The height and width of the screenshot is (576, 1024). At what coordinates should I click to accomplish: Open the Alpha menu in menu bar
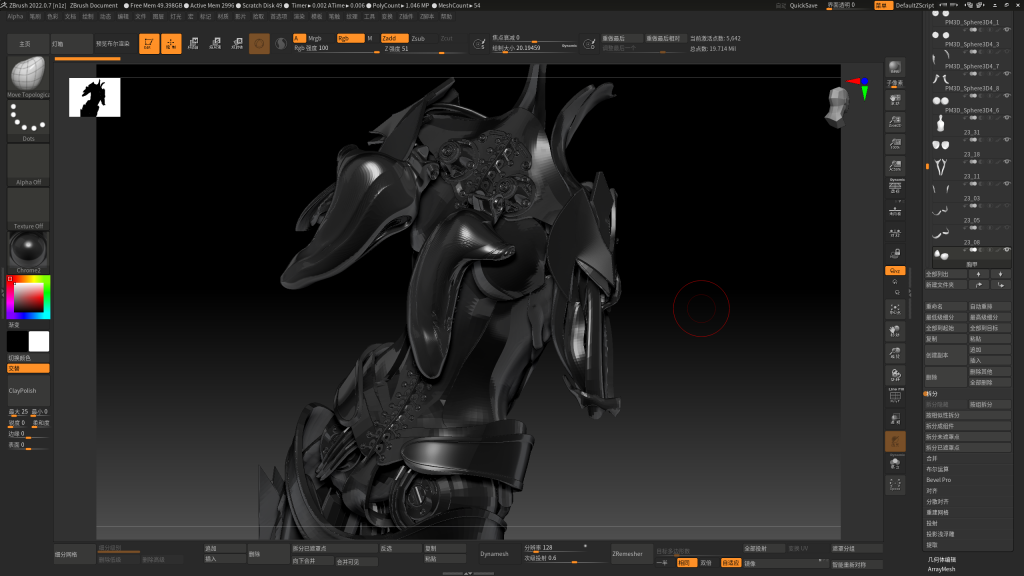[x=16, y=17]
